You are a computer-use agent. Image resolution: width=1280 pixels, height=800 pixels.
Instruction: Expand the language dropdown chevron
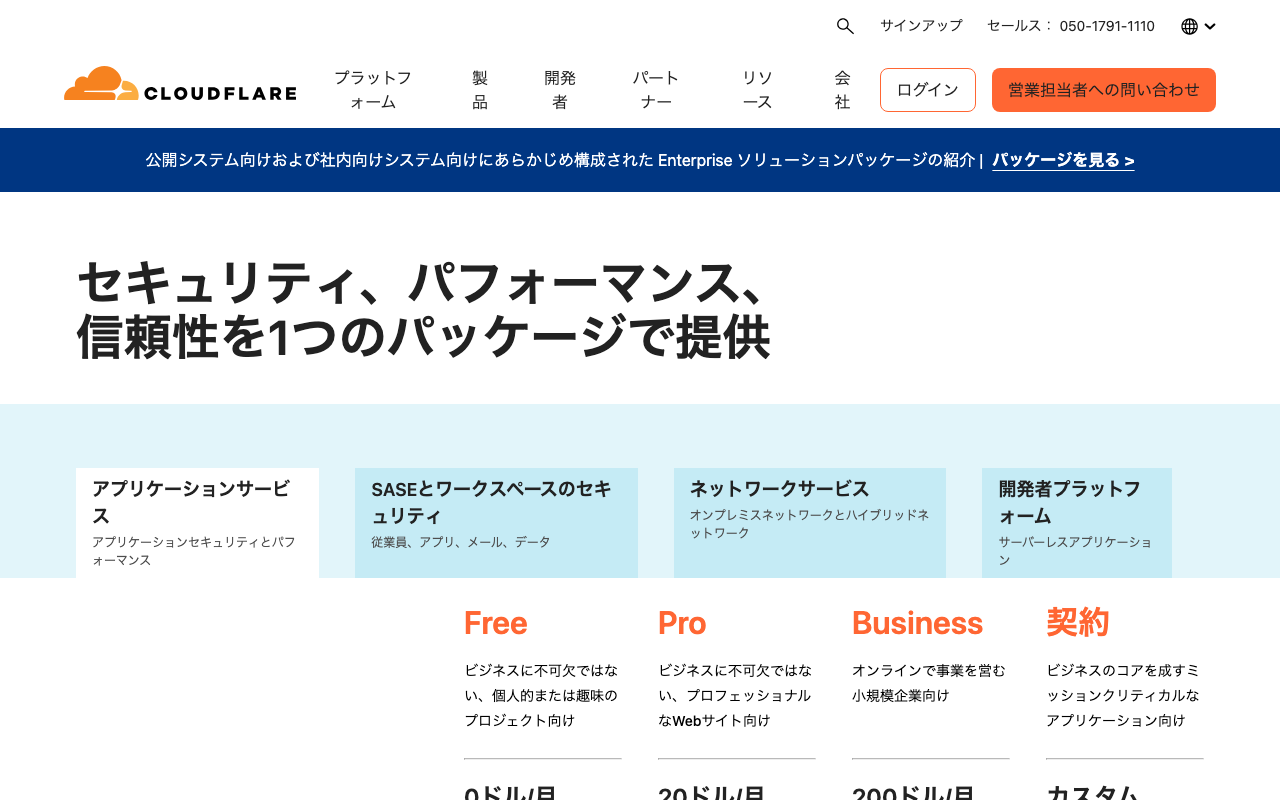point(1210,25)
